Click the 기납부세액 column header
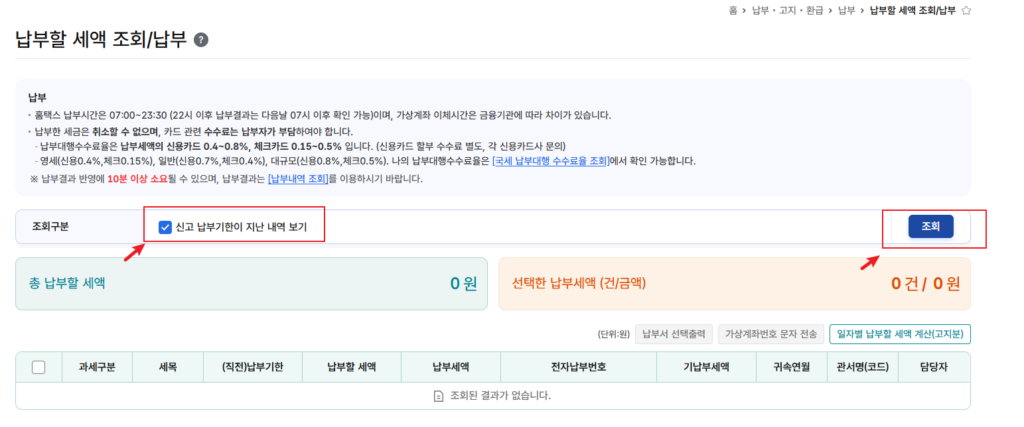Viewport: 1024px width, 427px height. 707,367
